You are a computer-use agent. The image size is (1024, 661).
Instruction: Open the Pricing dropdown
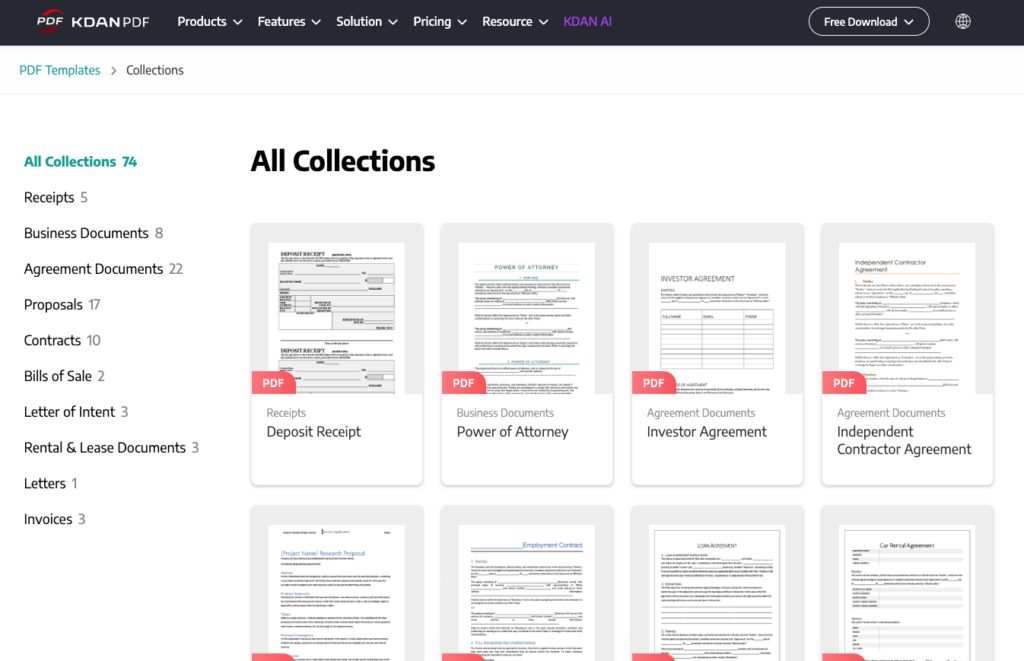pos(440,22)
